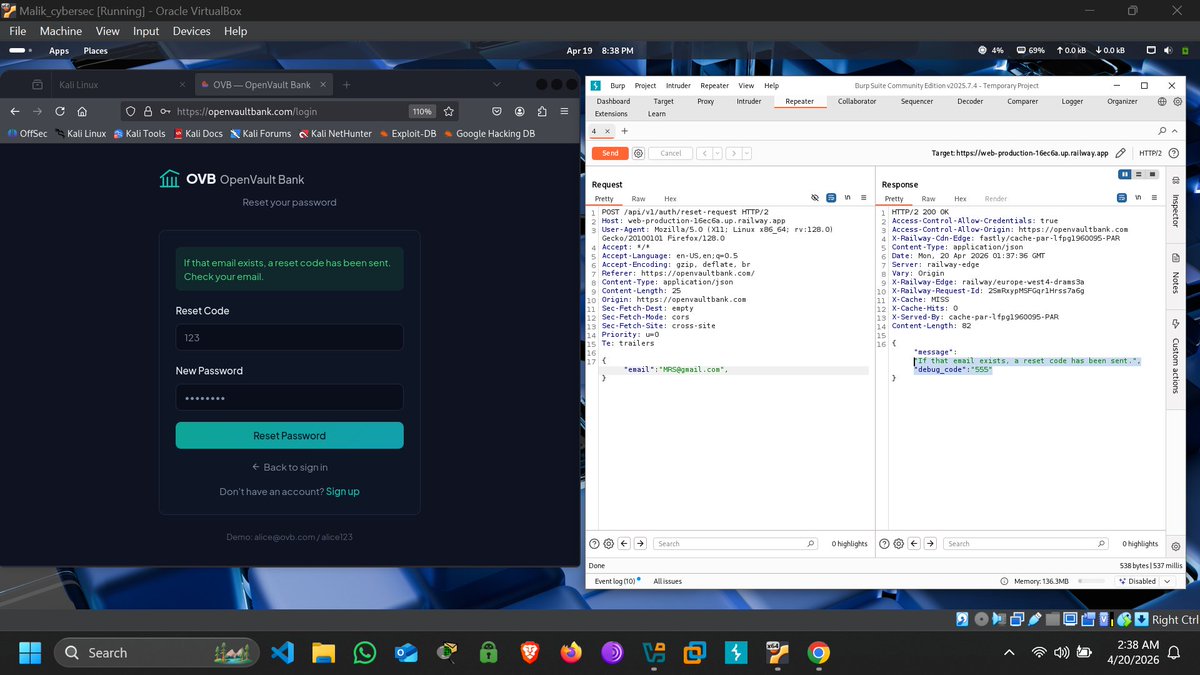Open the Extensions tab in Burp
This screenshot has height=675, width=1200.
click(x=611, y=114)
